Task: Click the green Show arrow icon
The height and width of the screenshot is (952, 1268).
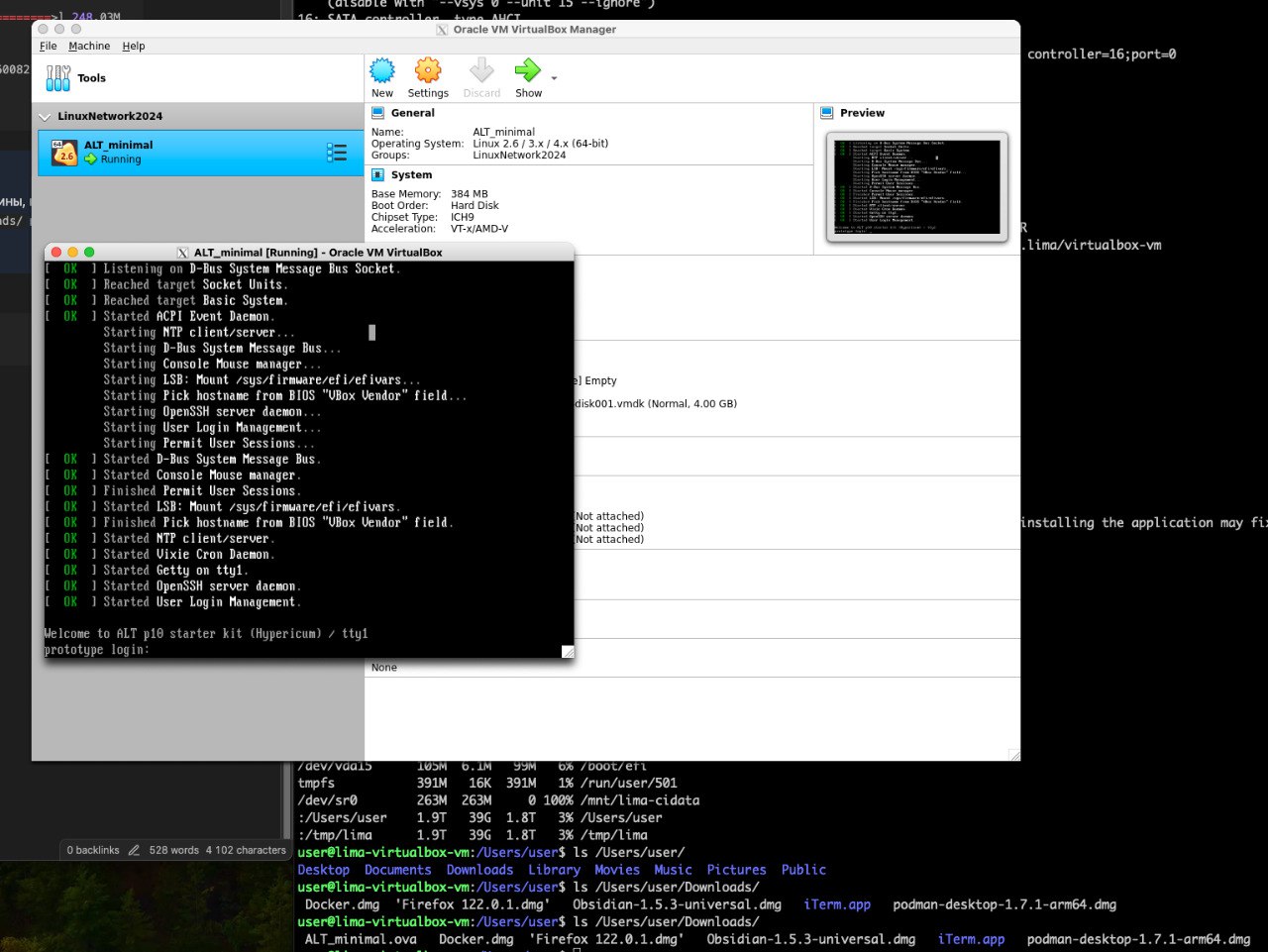Action: [x=528, y=70]
